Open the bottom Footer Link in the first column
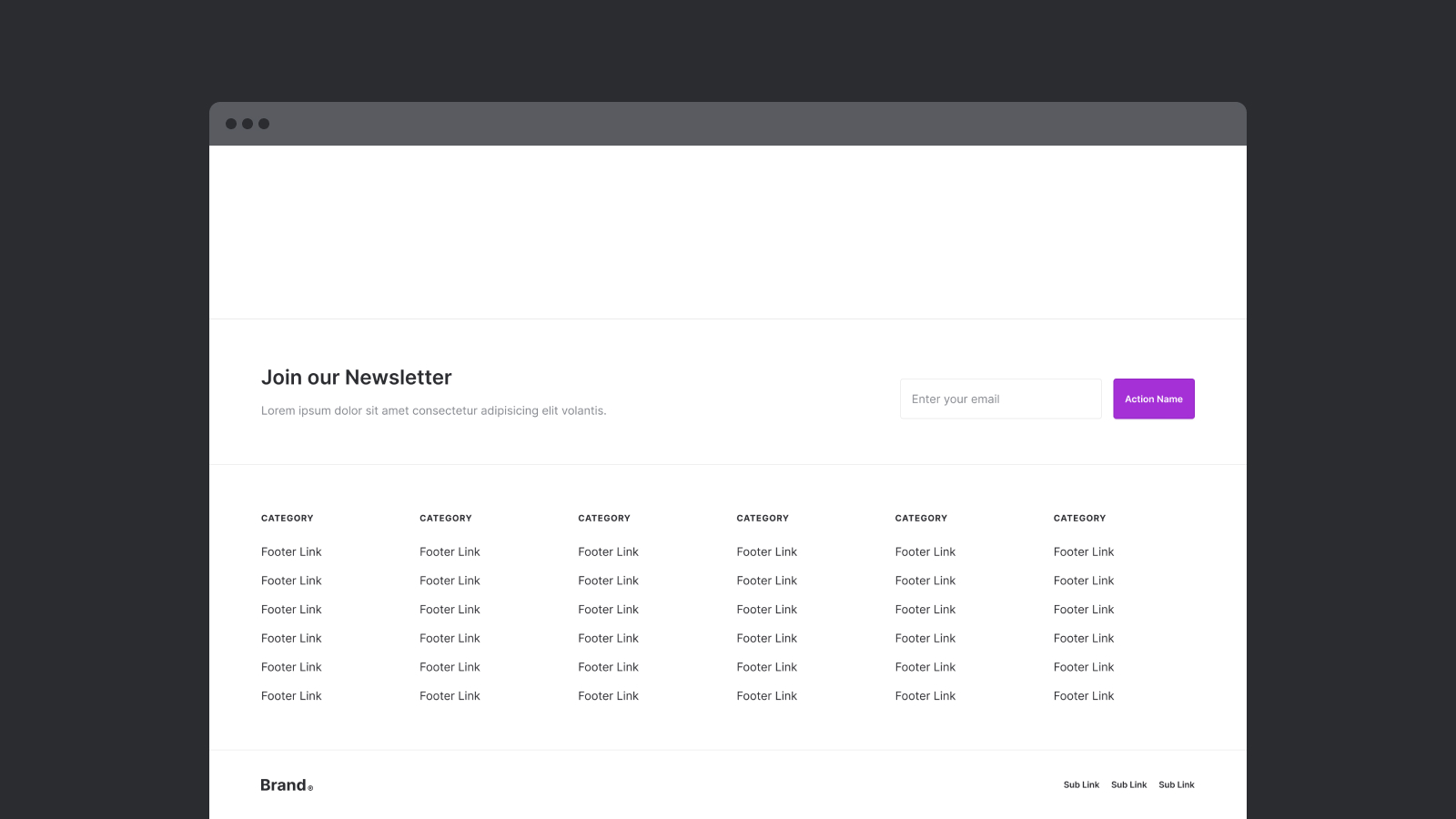1456x819 pixels. [291, 696]
